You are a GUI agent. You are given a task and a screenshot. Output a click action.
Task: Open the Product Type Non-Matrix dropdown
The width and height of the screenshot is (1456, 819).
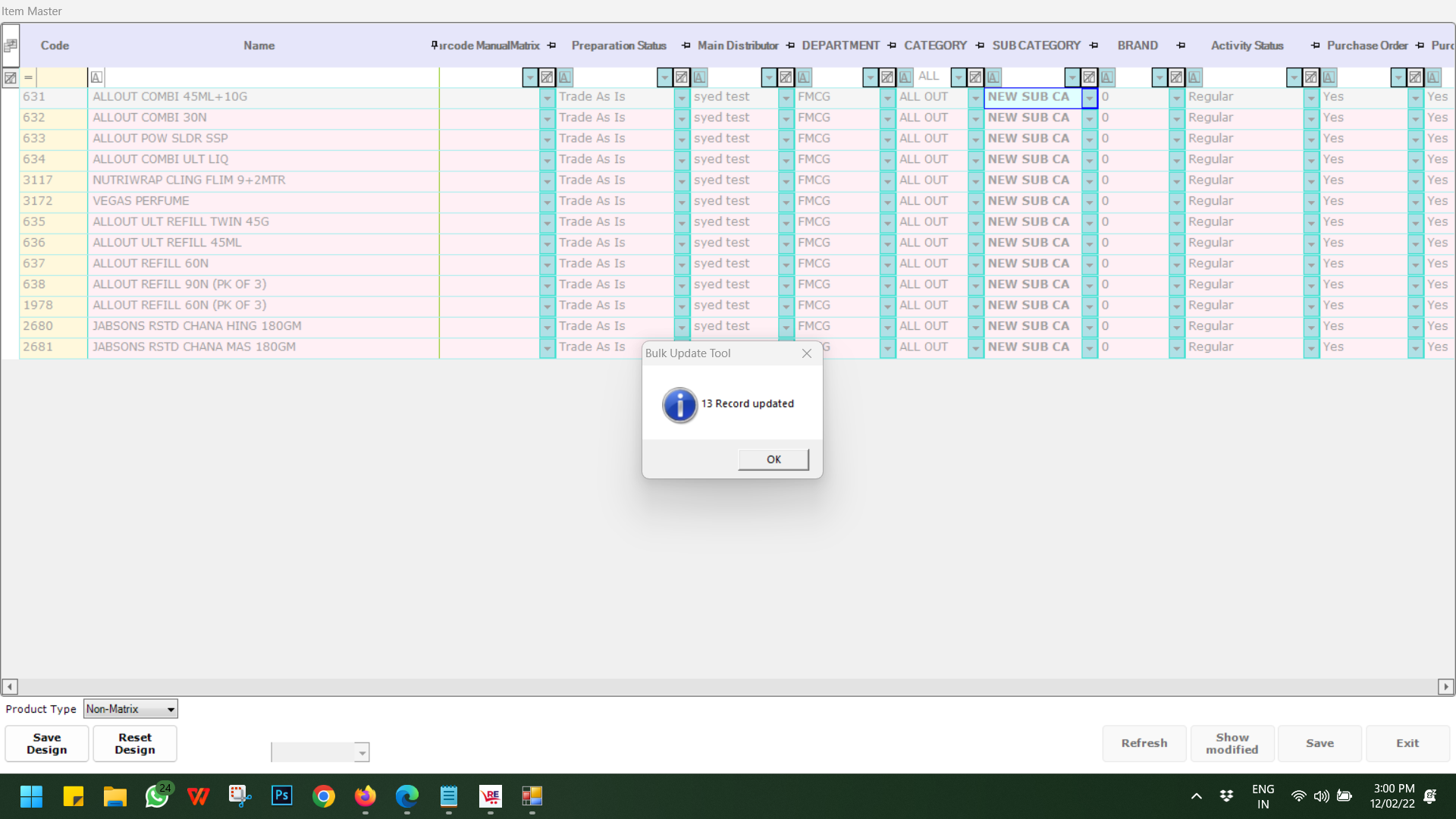171,710
